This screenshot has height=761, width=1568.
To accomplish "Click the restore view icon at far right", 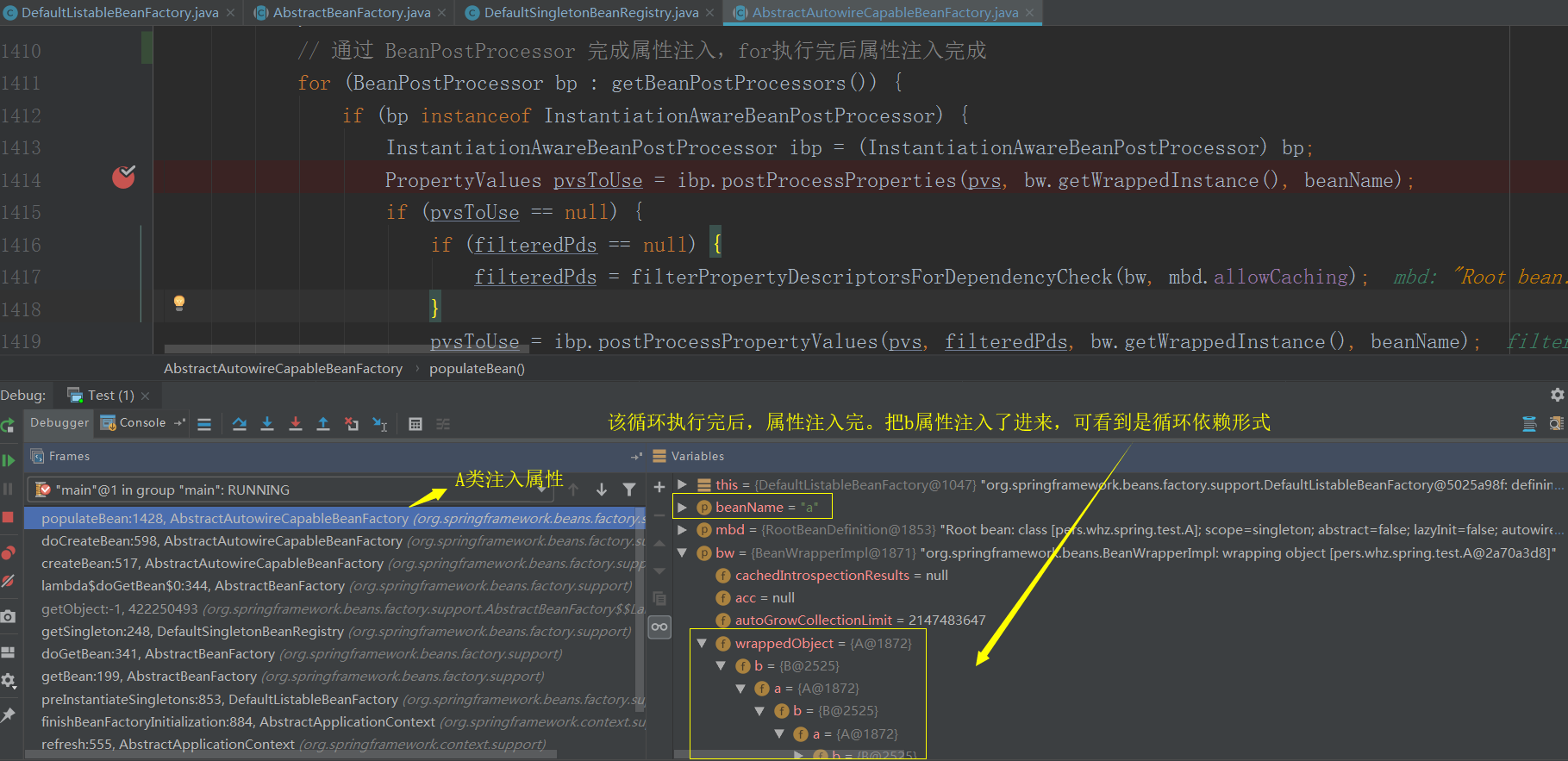I will (x=1556, y=424).
